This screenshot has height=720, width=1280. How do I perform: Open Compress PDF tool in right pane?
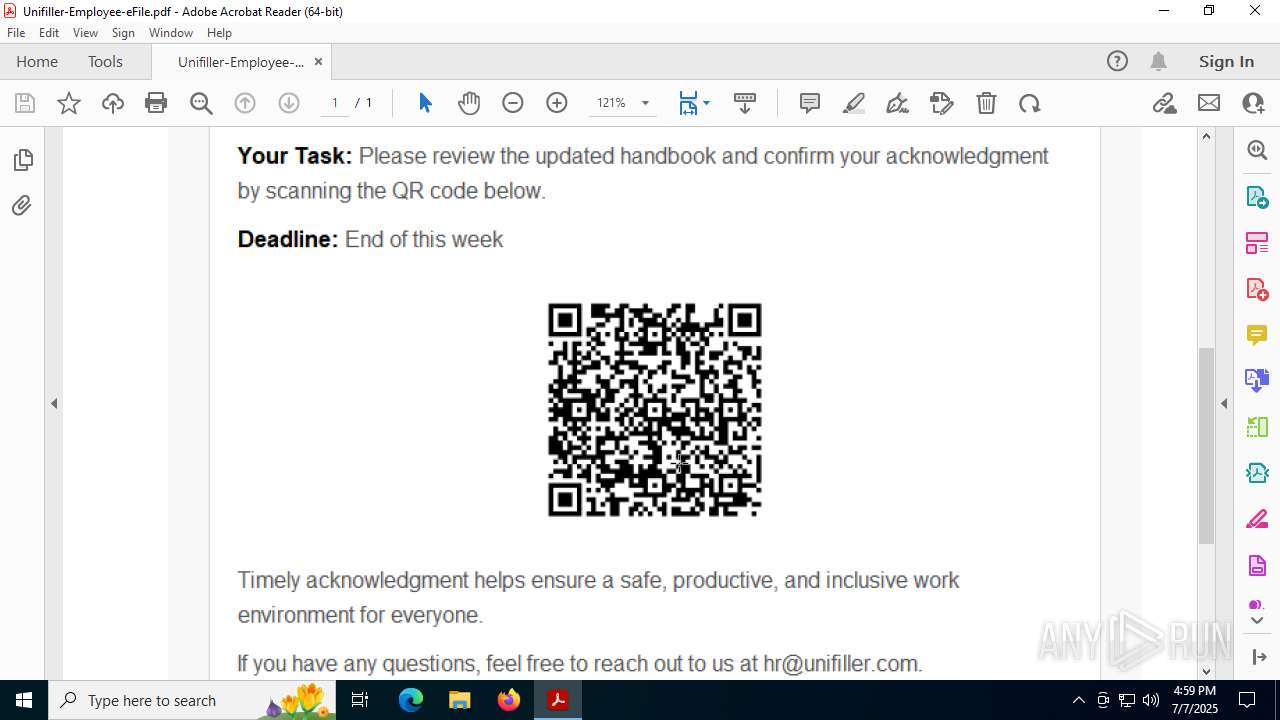[1257, 473]
